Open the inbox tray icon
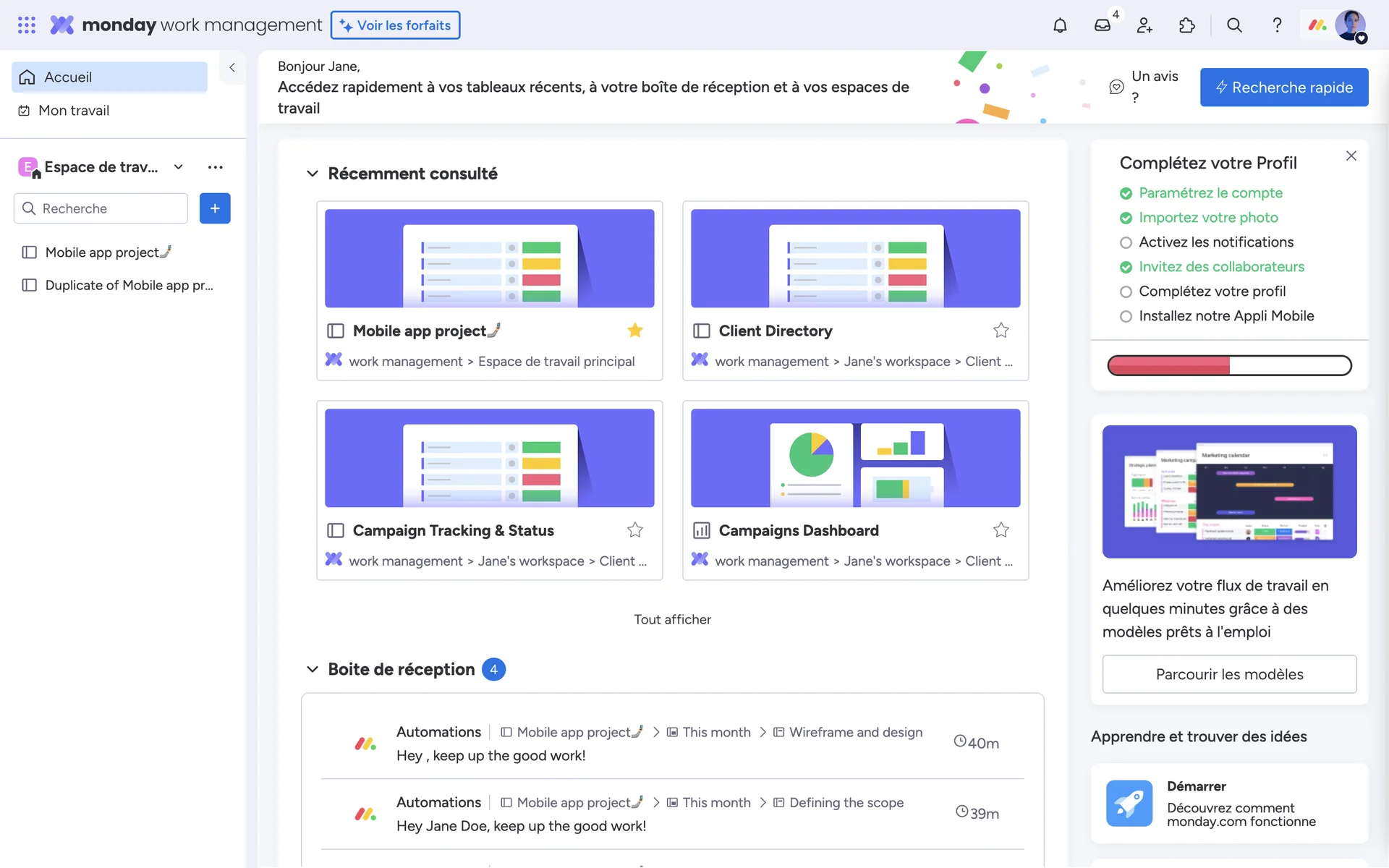Image resolution: width=1389 pixels, height=868 pixels. [x=1102, y=25]
